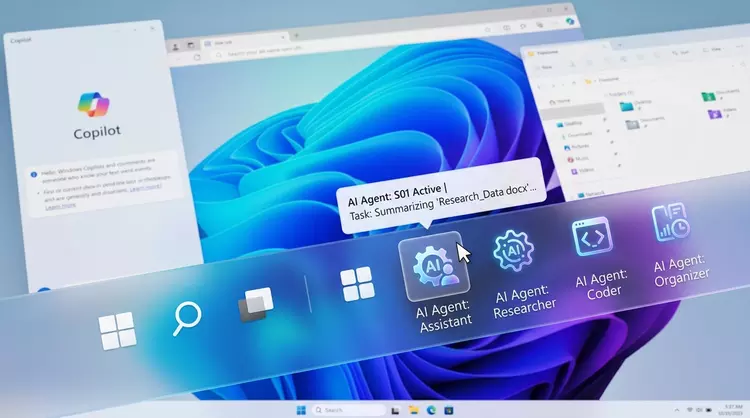
Task: Click the AI Agent: S01 Active tooltip
Action: (441, 197)
